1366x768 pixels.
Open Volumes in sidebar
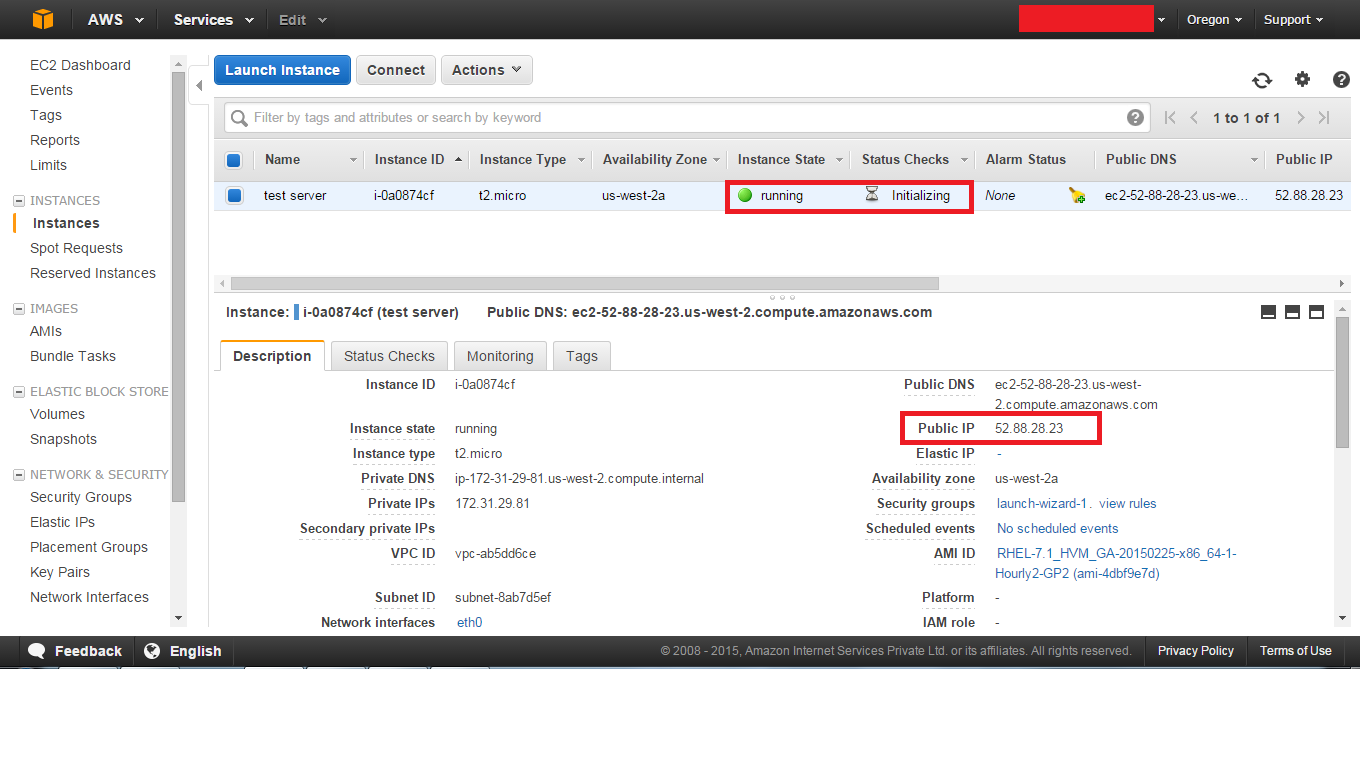[x=57, y=414]
